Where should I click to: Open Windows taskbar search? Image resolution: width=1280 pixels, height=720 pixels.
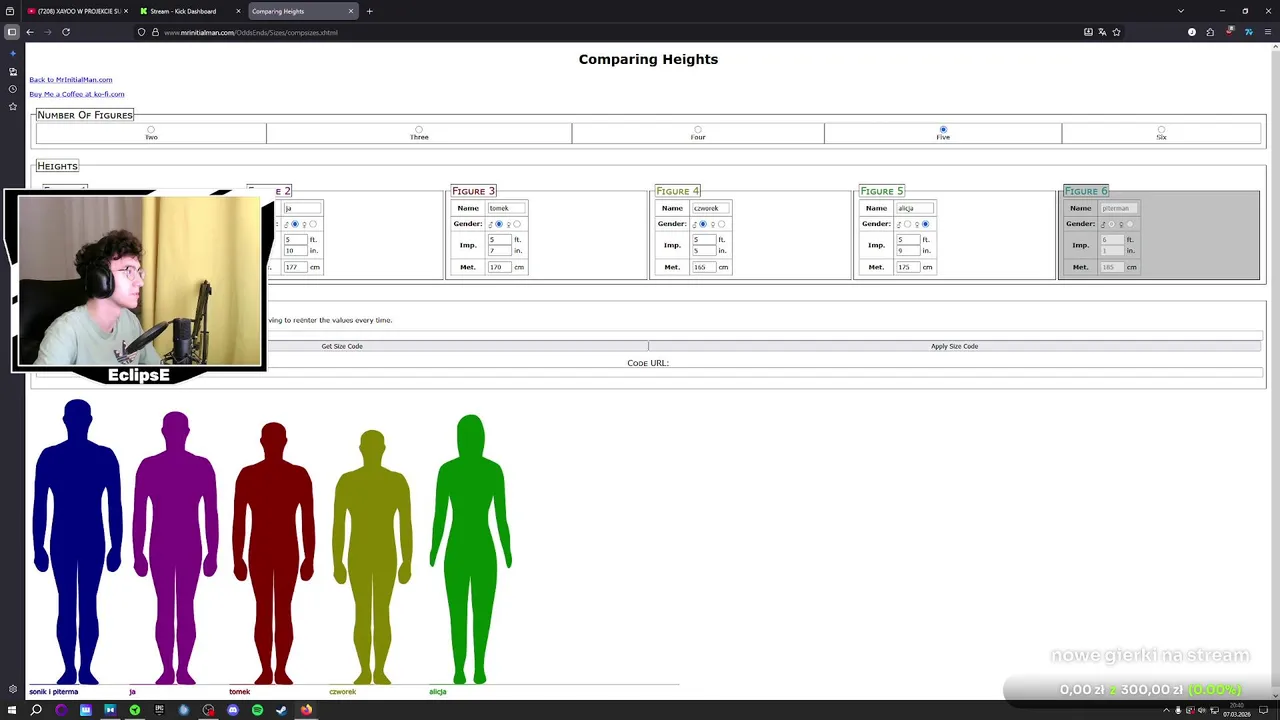36,710
